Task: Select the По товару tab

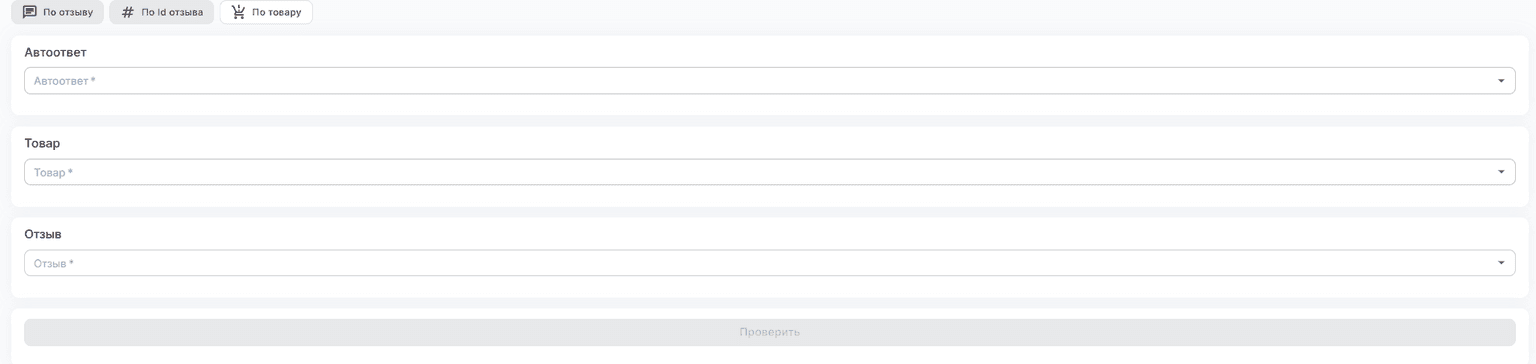Action: coord(266,13)
